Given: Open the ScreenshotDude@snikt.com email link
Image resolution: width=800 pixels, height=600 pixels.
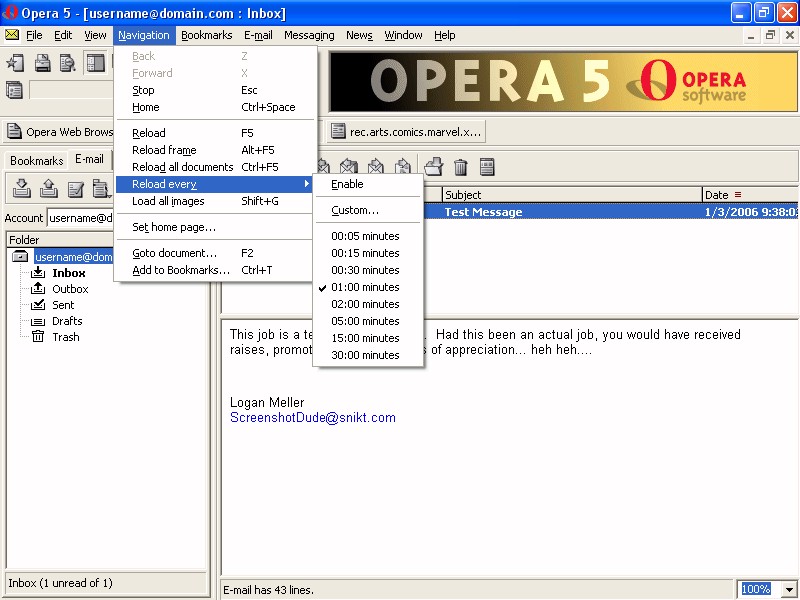Looking at the screenshot, I should pyautogui.click(x=313, y=417).
